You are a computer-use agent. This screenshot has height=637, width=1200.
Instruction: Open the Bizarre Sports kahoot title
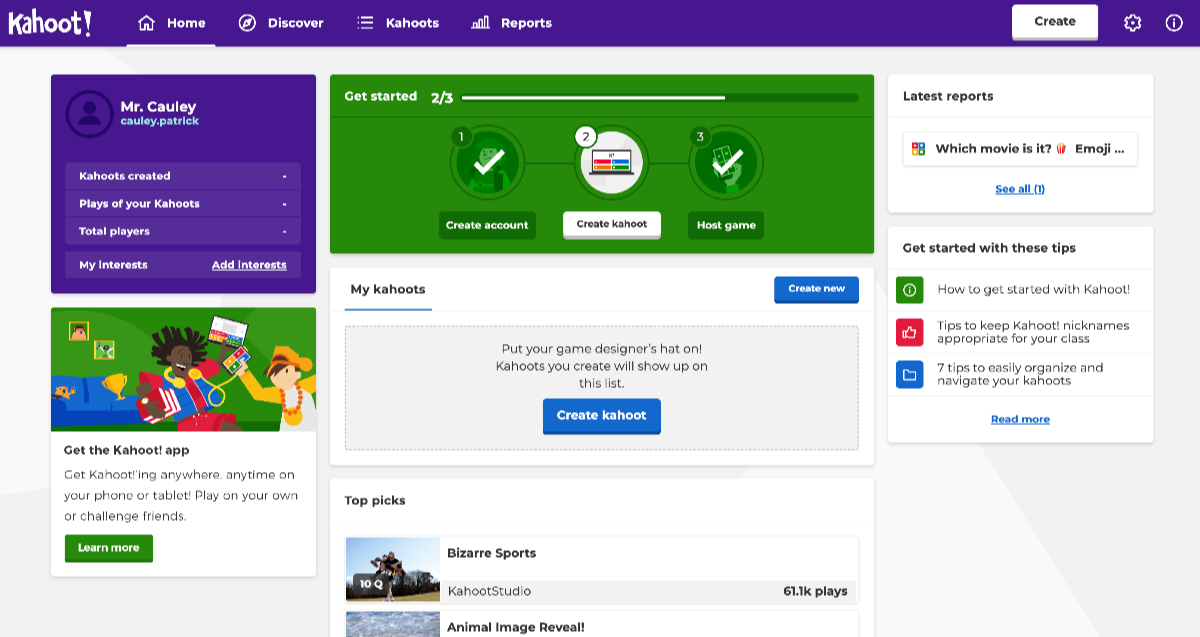click(x=491, y=553)
